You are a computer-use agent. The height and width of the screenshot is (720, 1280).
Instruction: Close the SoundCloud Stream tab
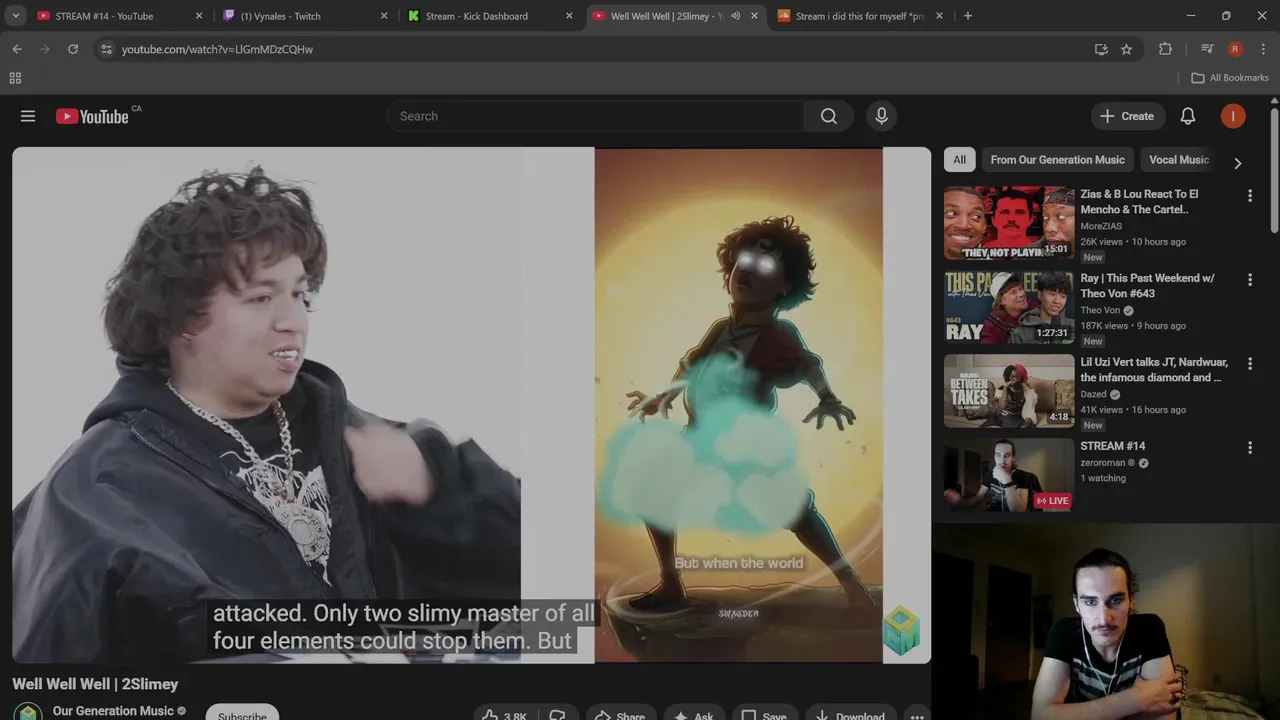[x=939, y=16]
